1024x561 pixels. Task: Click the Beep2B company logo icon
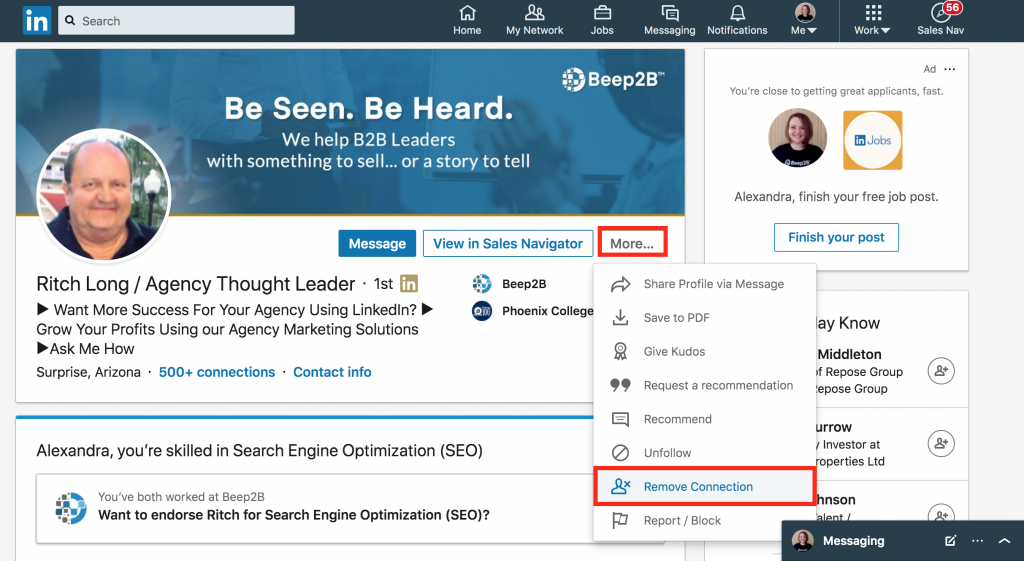click(x=482, y=284)
